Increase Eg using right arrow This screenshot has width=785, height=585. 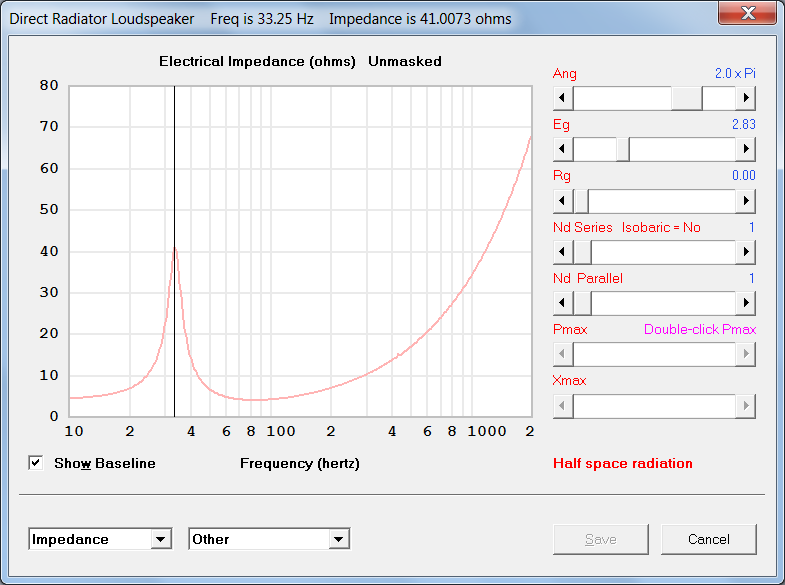[745, 149]
